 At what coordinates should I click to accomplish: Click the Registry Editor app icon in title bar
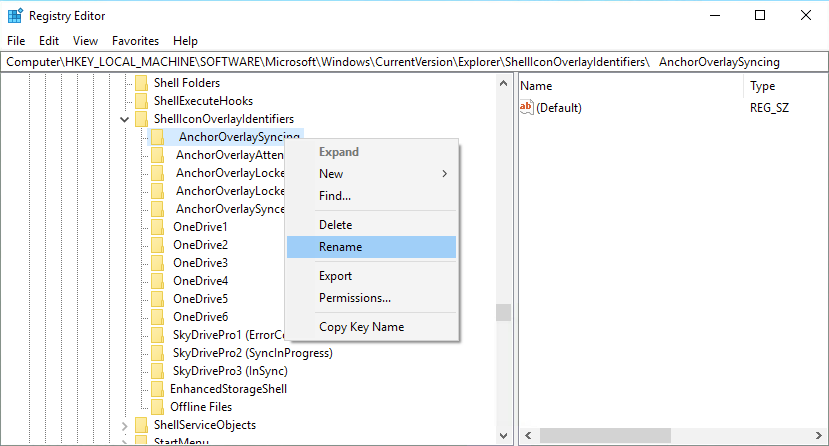point(15,16)
